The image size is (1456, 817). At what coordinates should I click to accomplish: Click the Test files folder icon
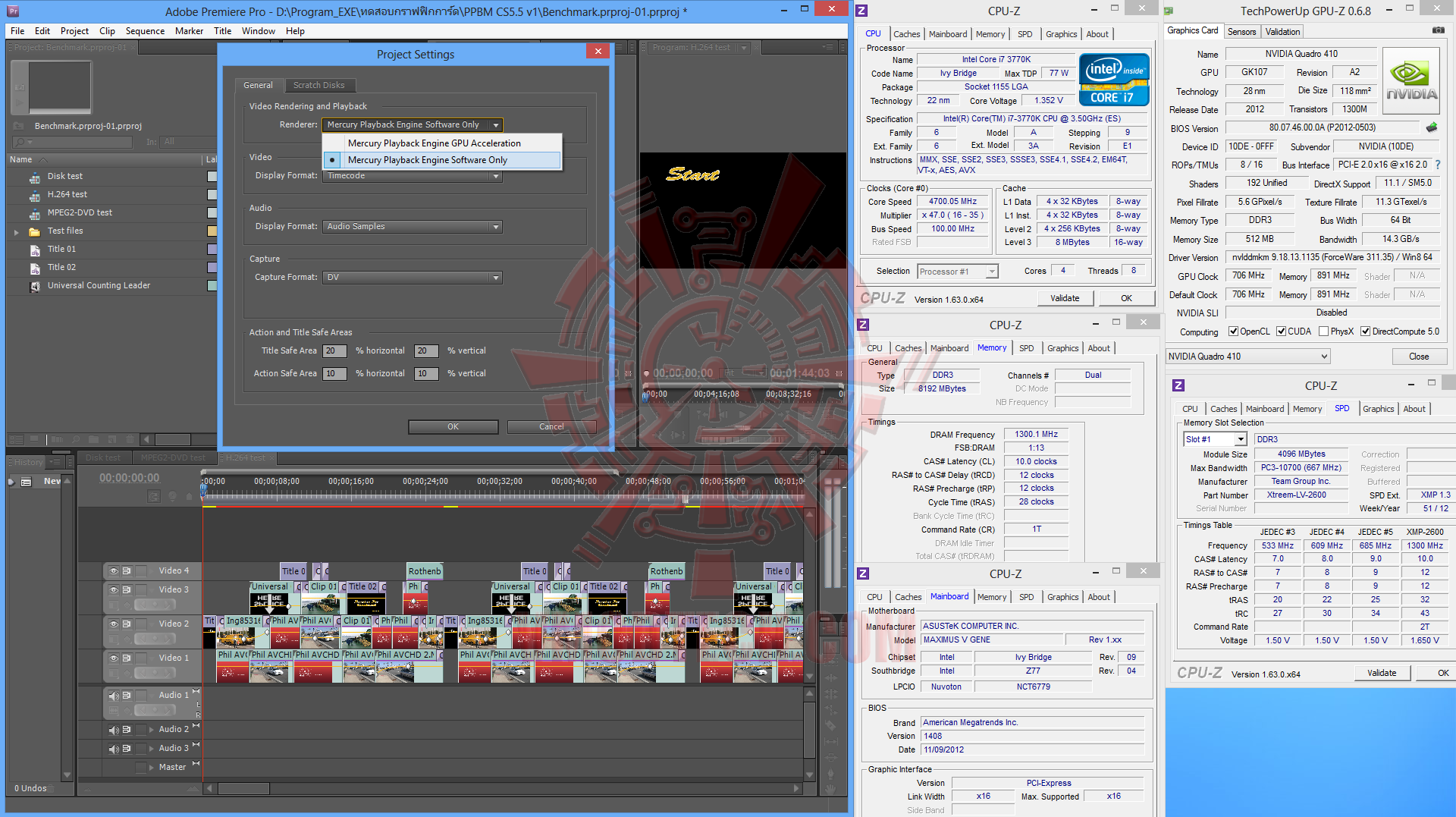[35, 231]
